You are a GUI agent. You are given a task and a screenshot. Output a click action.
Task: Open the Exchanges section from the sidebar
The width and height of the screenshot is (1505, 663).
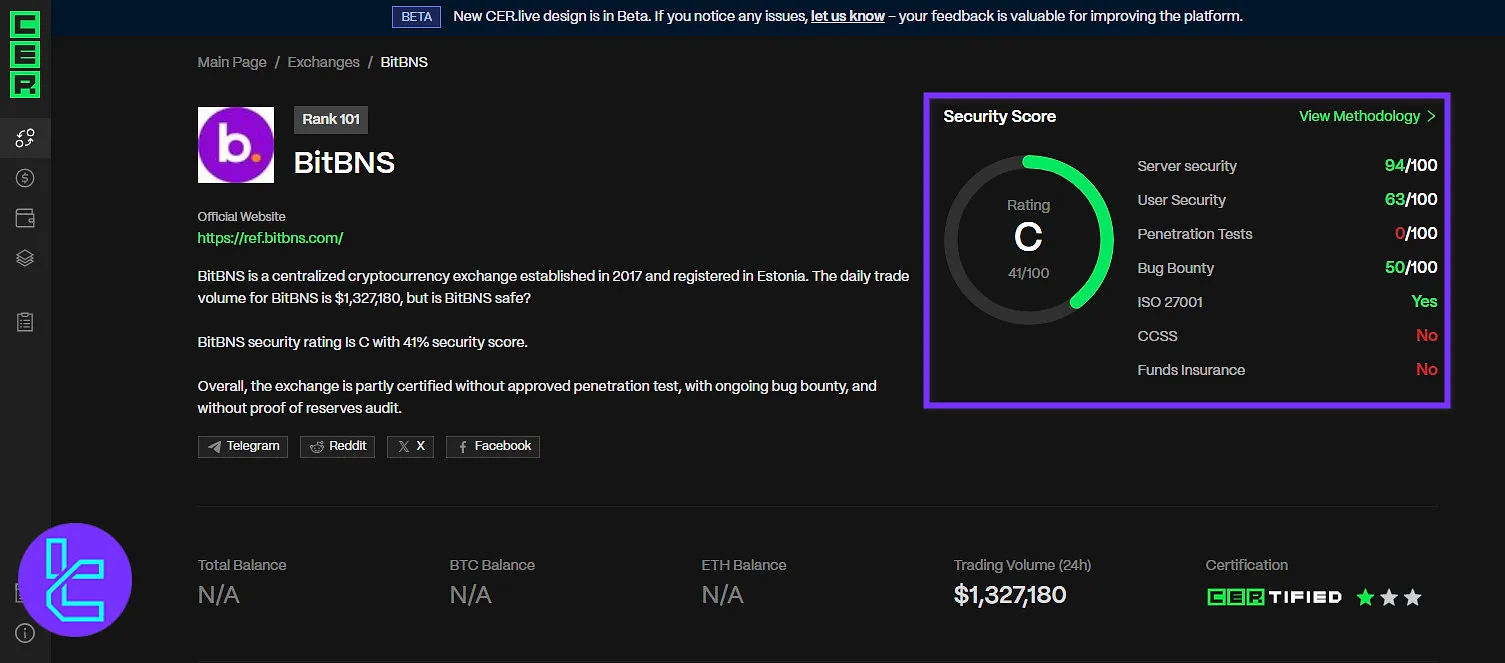[x=25, y=138]
